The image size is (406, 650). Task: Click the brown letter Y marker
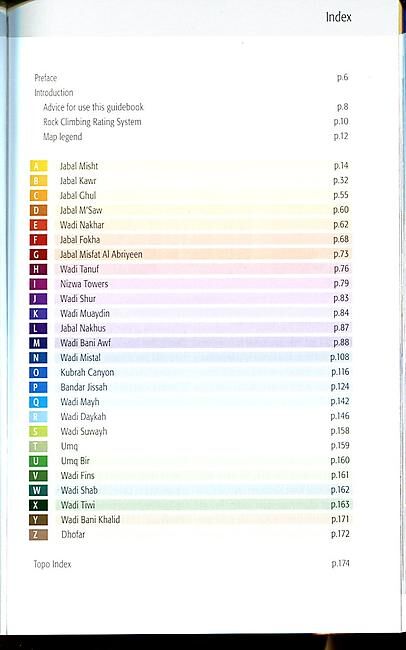tap(39, 520)
